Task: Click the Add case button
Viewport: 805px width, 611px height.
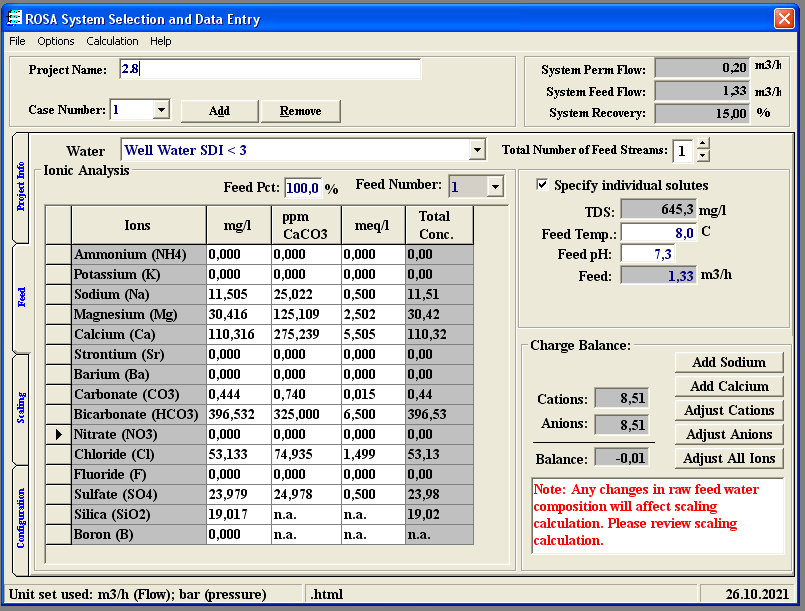Action: (219, 111)
